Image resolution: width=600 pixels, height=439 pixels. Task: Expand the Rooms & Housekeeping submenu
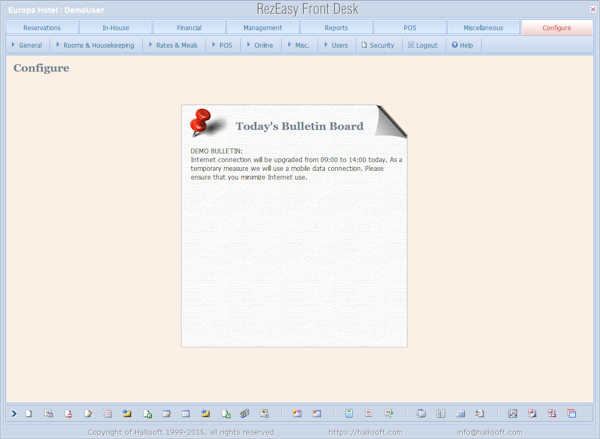(95, 45)
